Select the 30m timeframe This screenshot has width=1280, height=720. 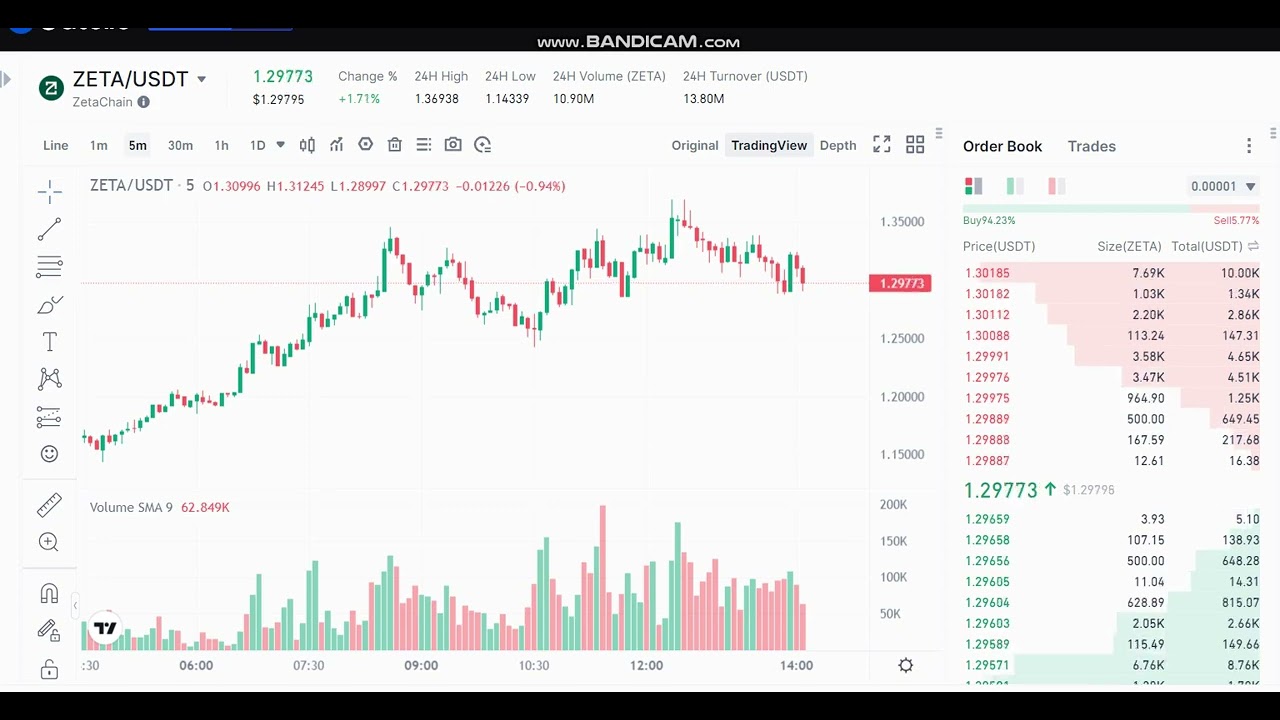(180, 145)
